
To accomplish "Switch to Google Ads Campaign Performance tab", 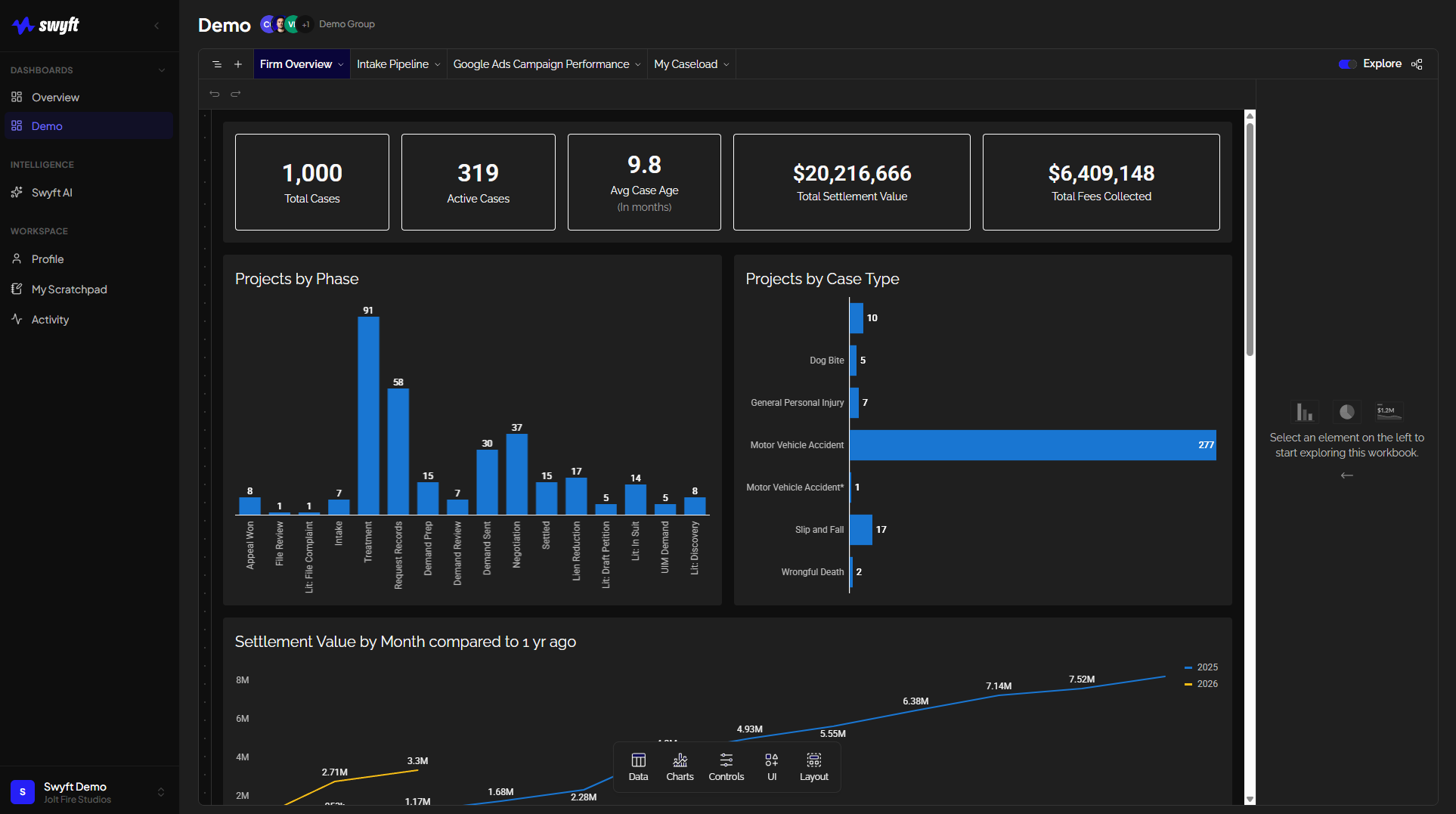I will (x=541, y=64).
